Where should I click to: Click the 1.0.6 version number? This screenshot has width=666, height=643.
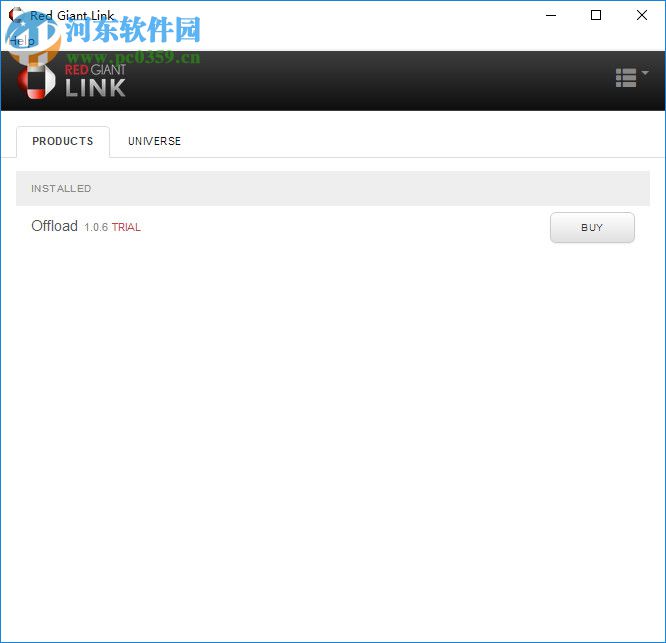click(x=96, y=227)
